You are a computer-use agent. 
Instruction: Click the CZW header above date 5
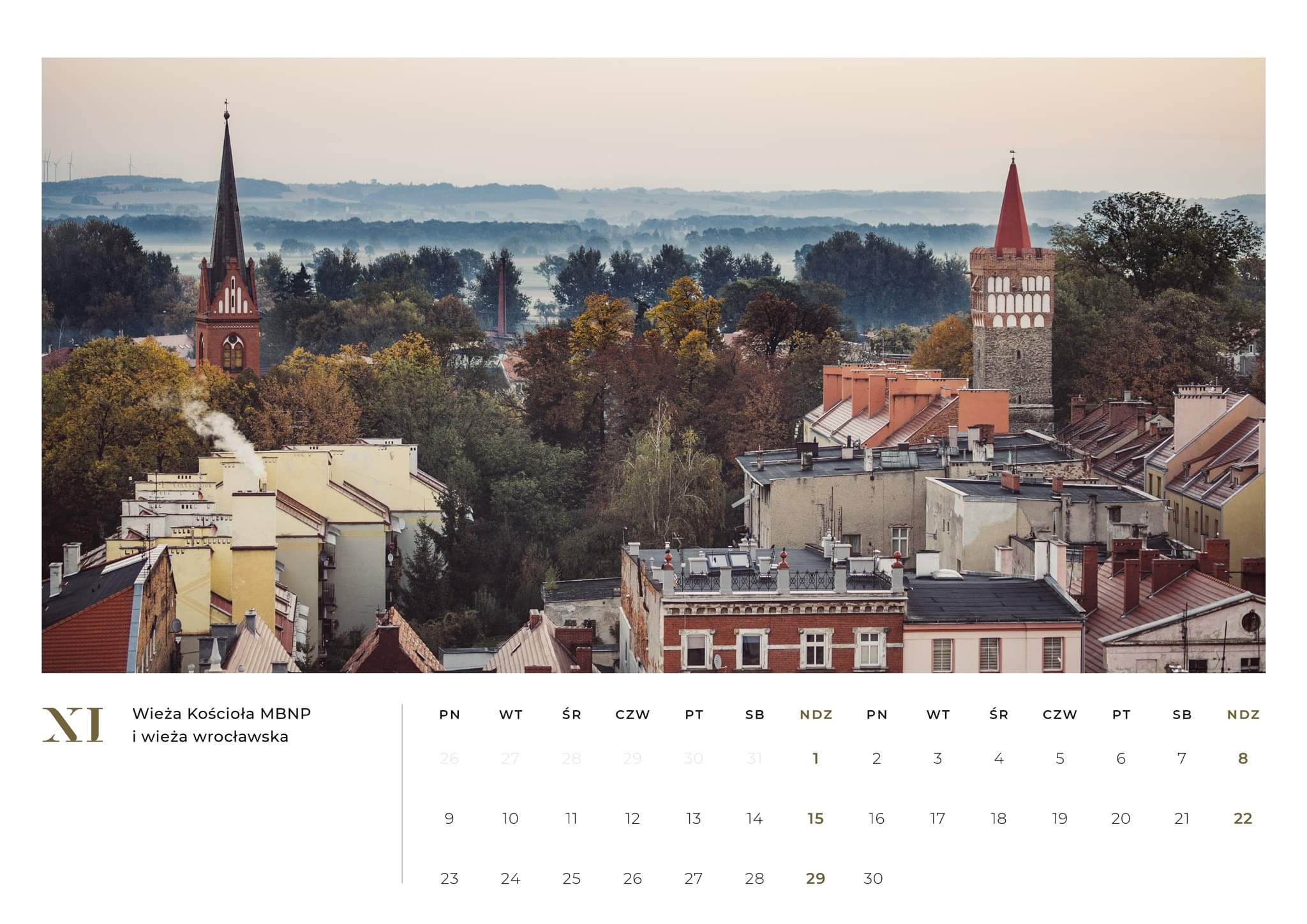[x=1060, y=715]
